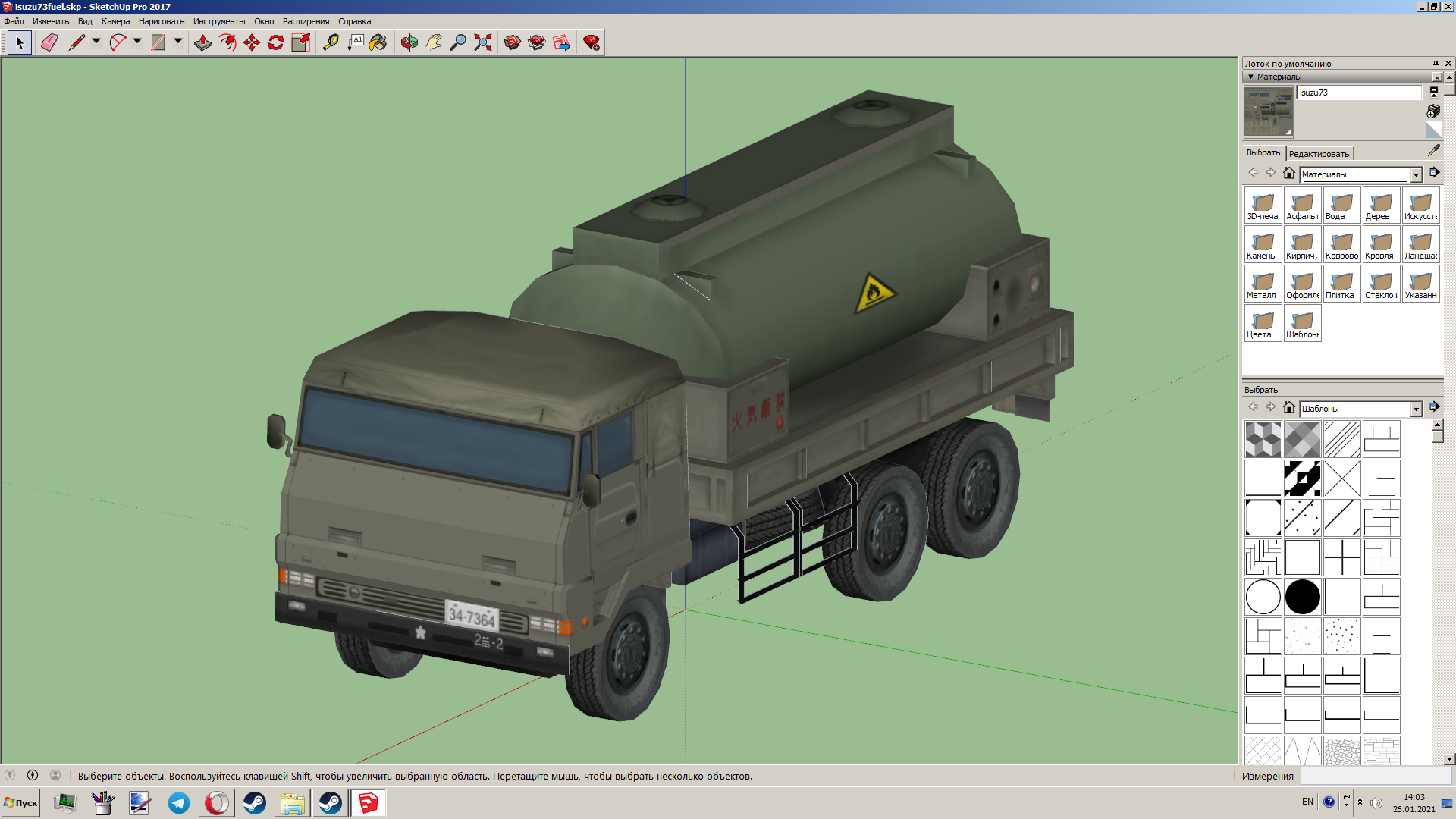Viewport: 1456px width, 819px height.
Task: Click the default material swatch
Action: 1433,130
